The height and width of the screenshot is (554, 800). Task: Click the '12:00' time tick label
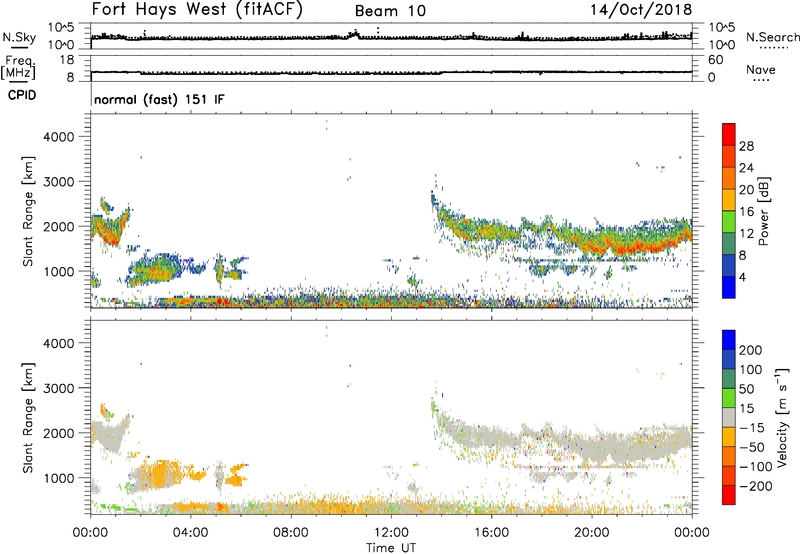tap(391, 533)
